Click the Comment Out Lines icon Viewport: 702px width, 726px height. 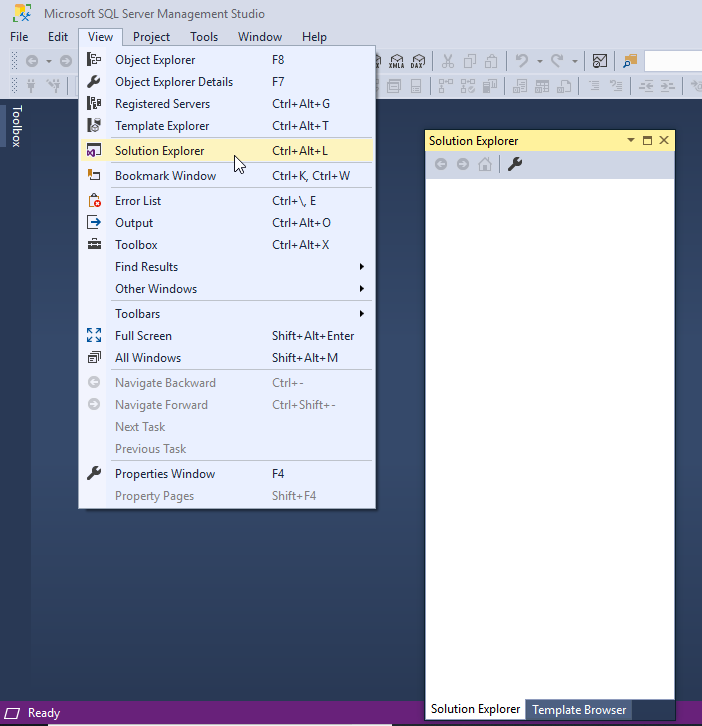tap(594, 86)
